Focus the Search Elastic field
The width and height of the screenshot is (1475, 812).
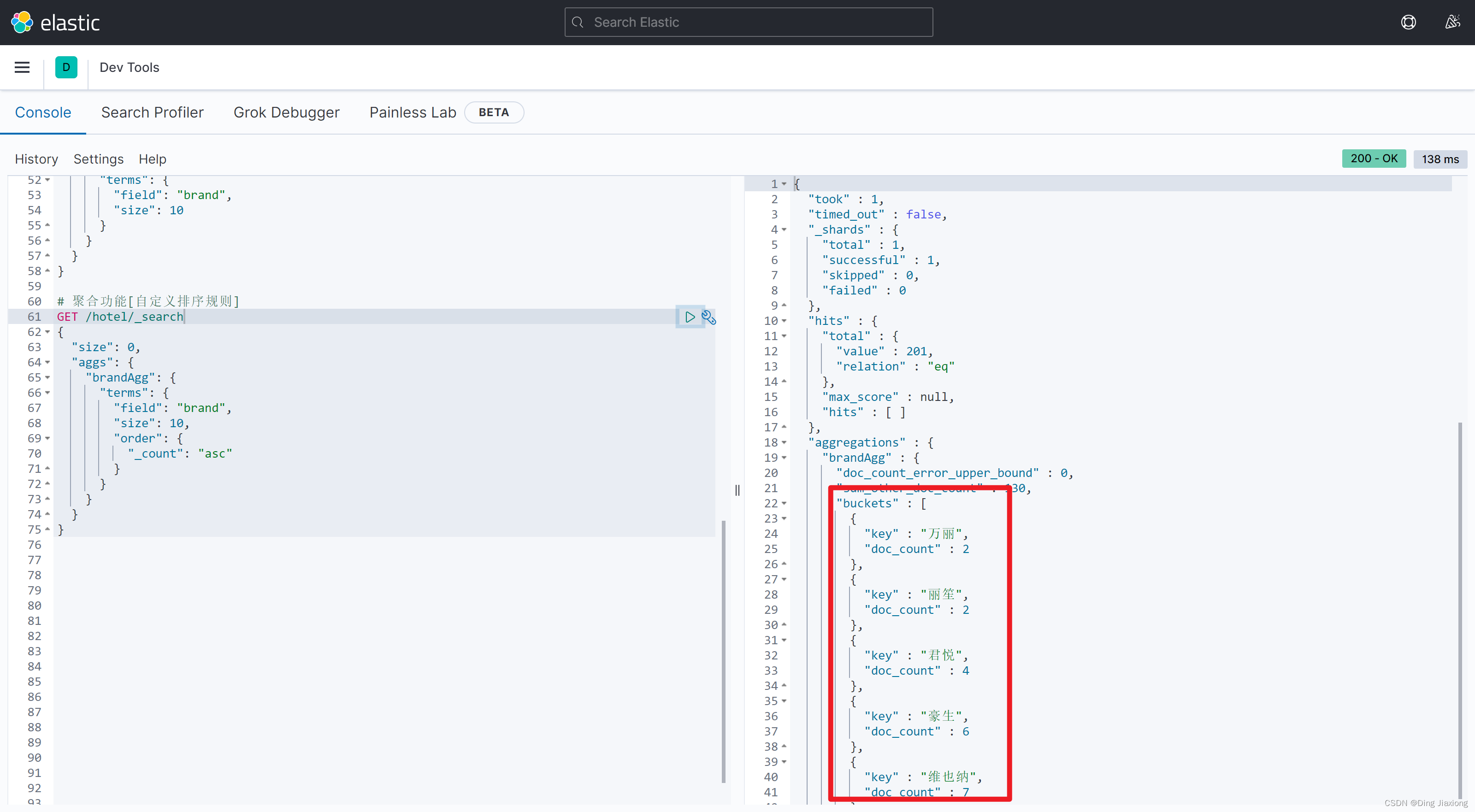click(x=749, y=22)
